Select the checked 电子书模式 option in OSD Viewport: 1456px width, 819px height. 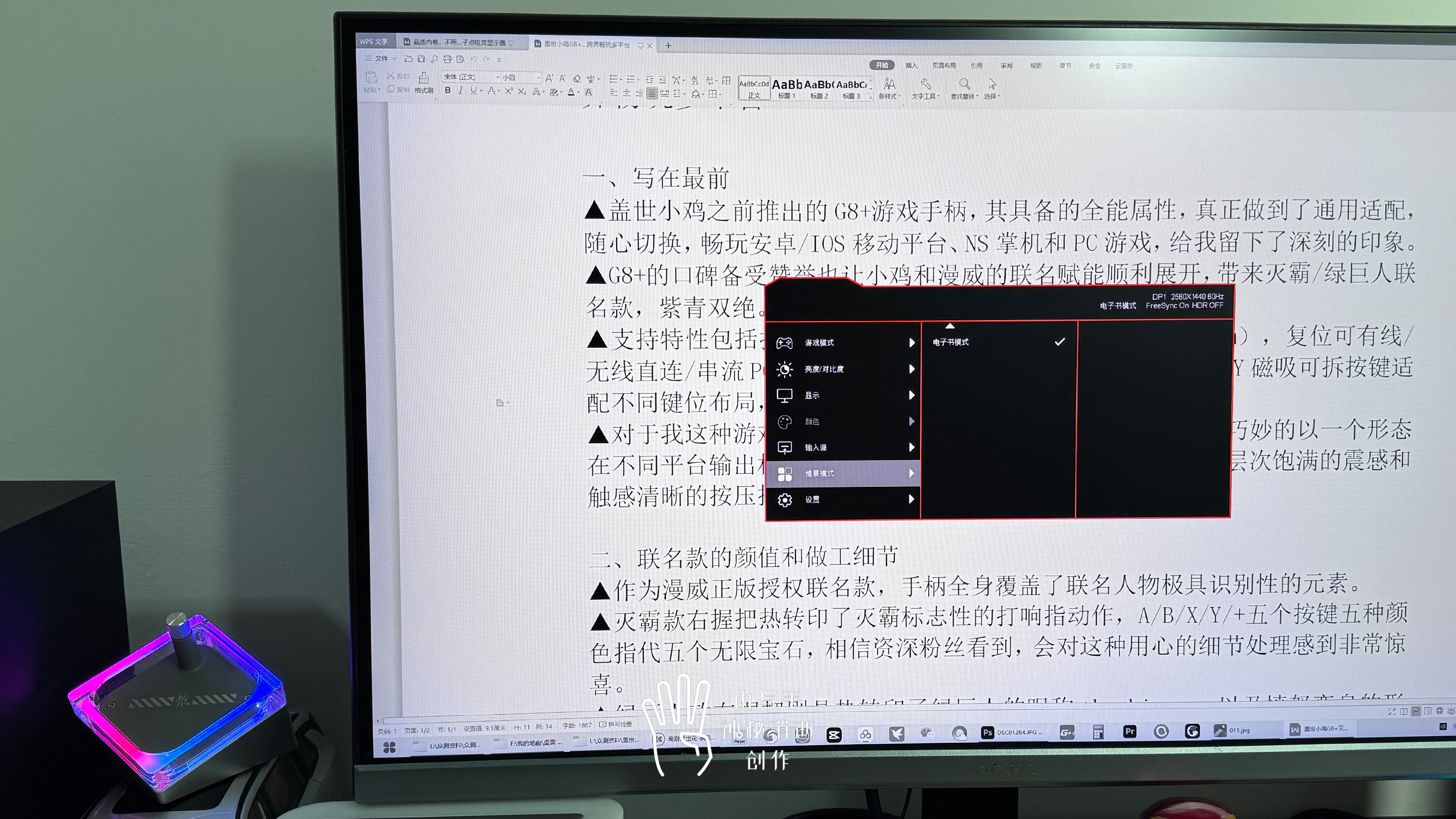(x=998, y=342)
